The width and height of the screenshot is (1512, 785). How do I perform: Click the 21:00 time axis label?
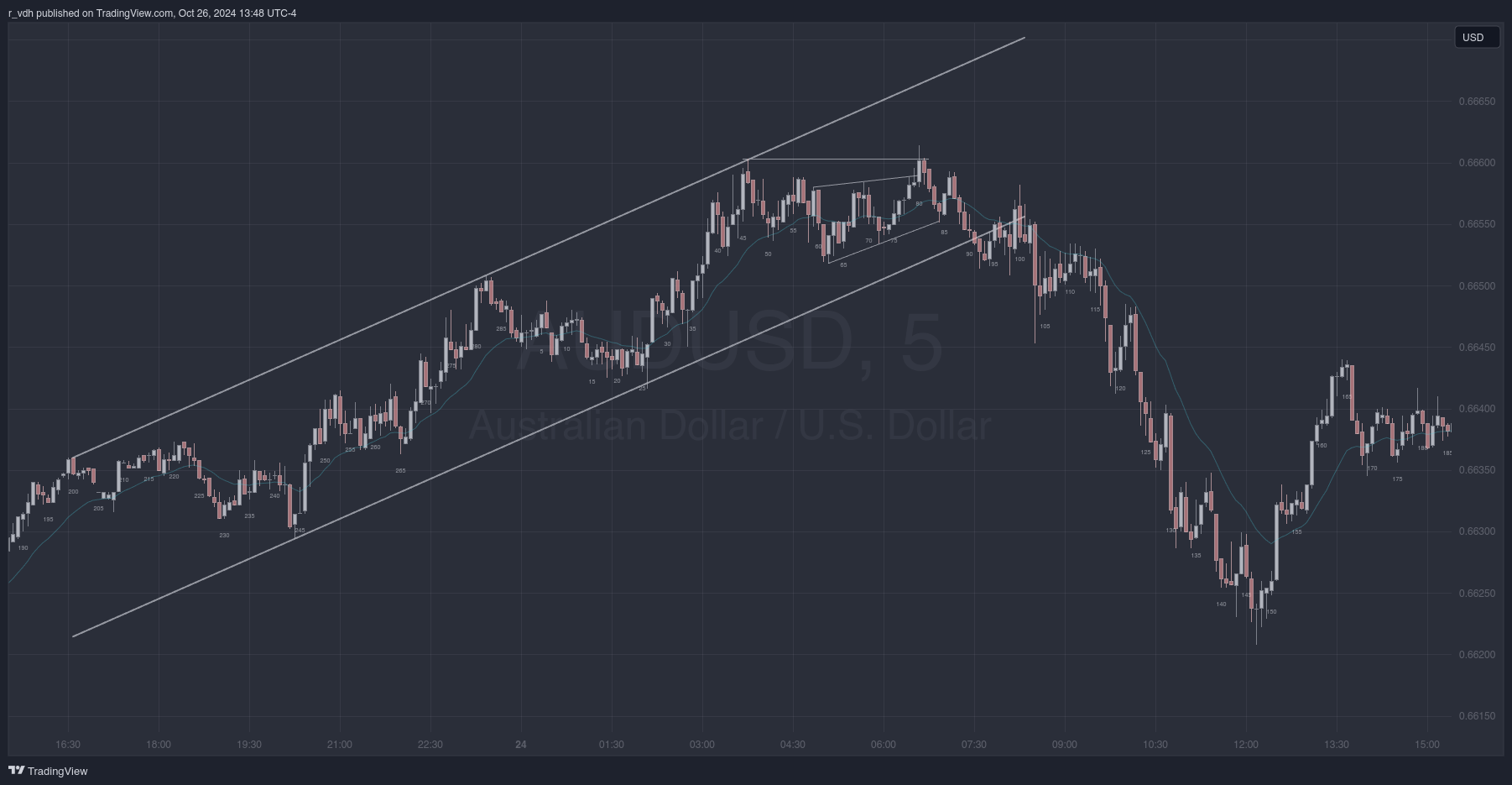point(340,745)
